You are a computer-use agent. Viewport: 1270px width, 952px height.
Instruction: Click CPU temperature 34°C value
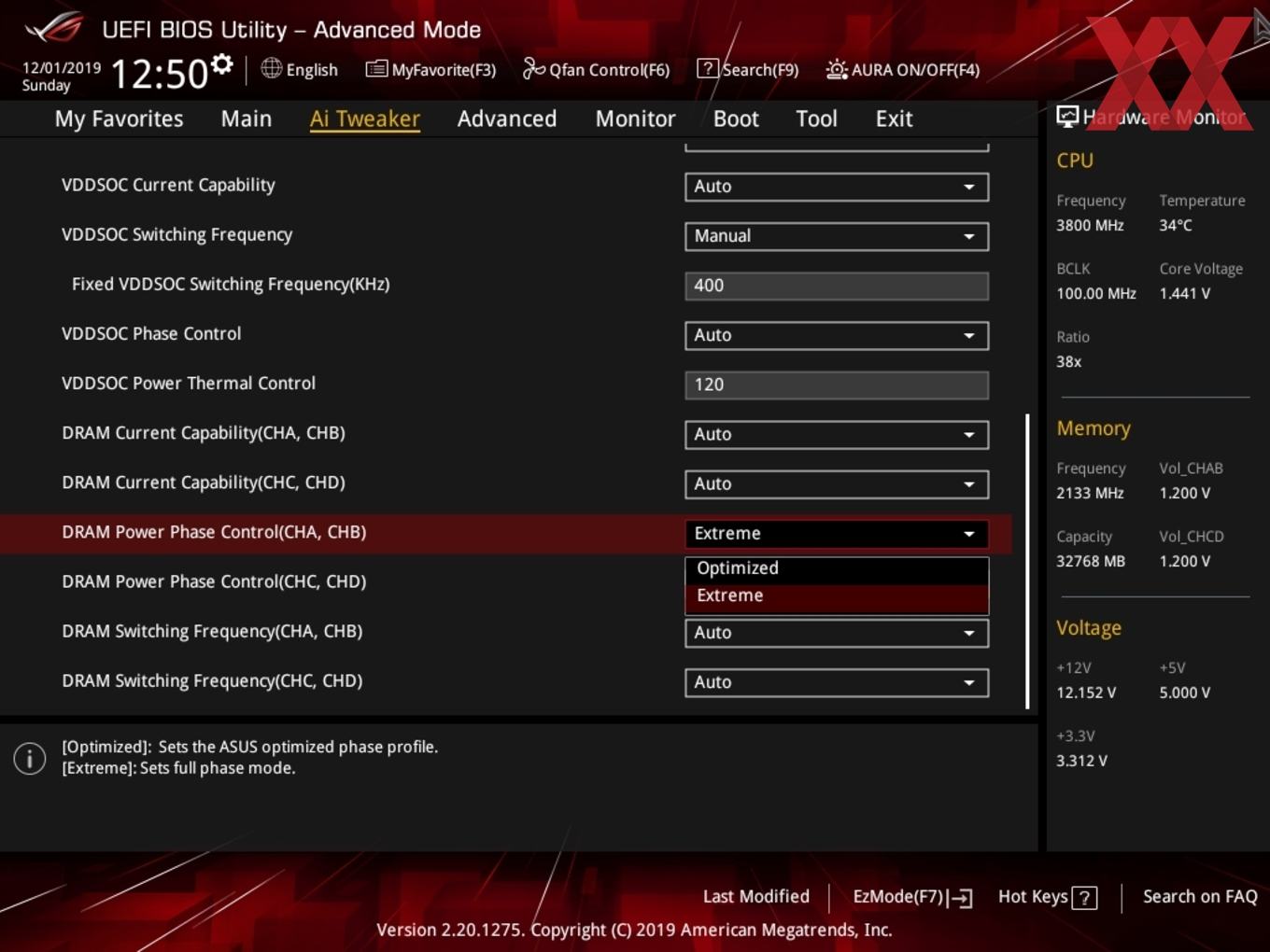1176,225
